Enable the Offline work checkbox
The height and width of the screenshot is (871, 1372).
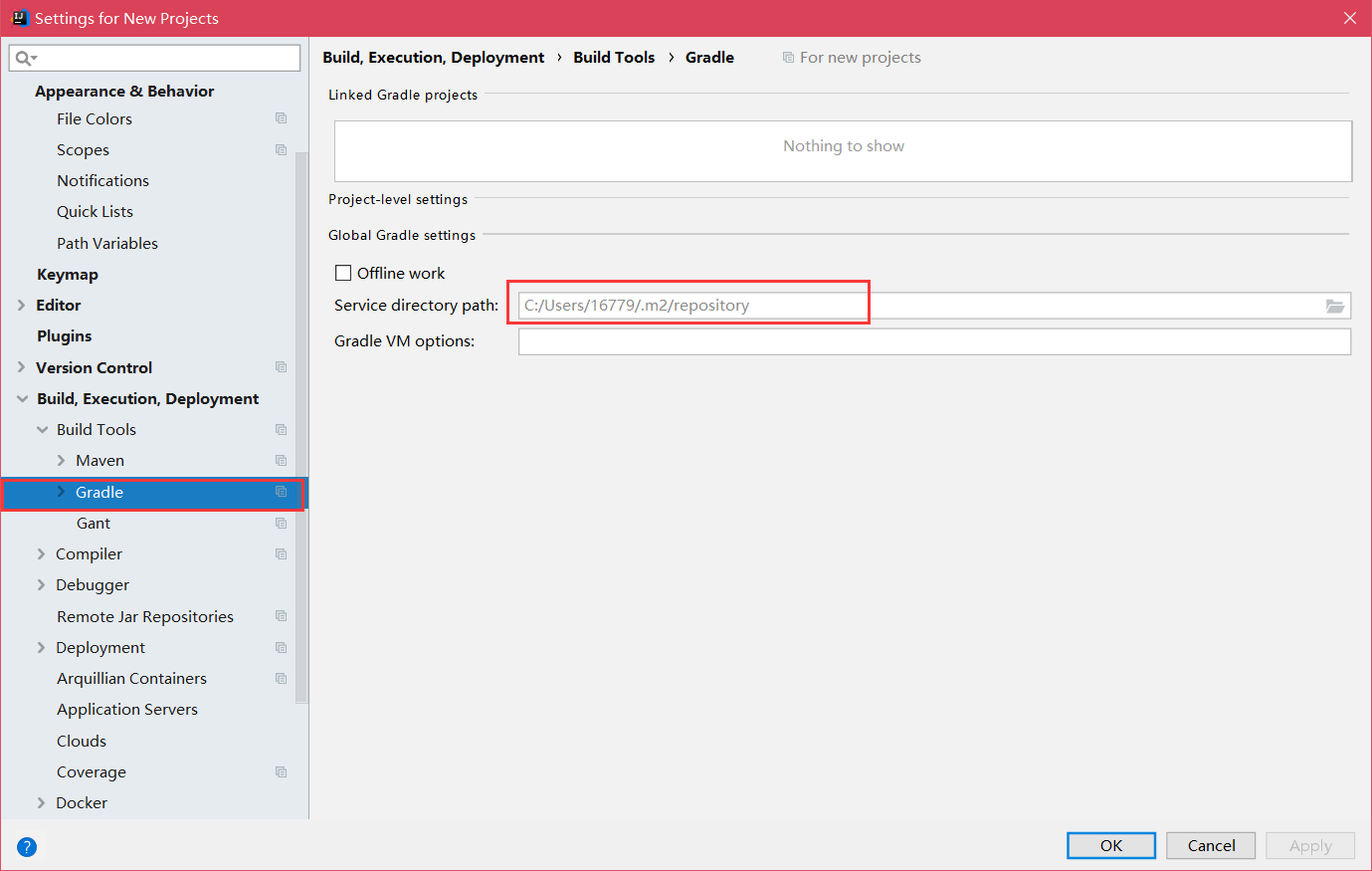pyautogui.click(x=343, y=273)
